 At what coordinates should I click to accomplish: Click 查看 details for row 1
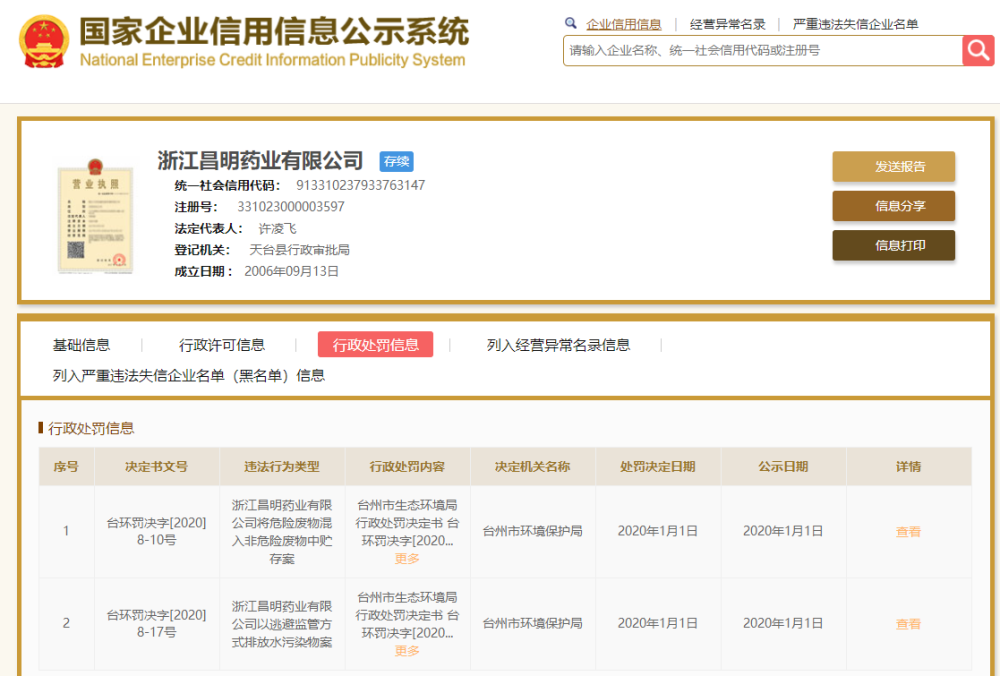pos(908,531)
